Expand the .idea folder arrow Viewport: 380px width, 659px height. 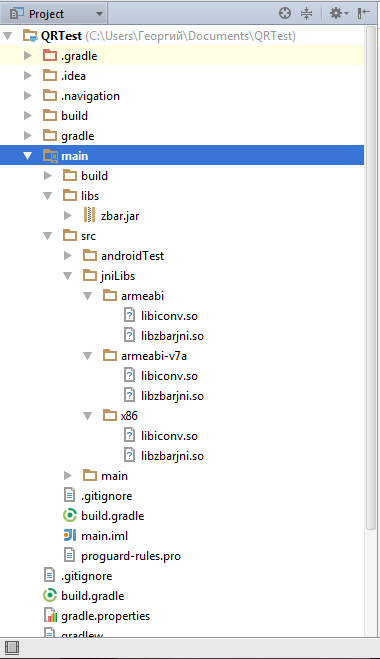click(28, 76)
